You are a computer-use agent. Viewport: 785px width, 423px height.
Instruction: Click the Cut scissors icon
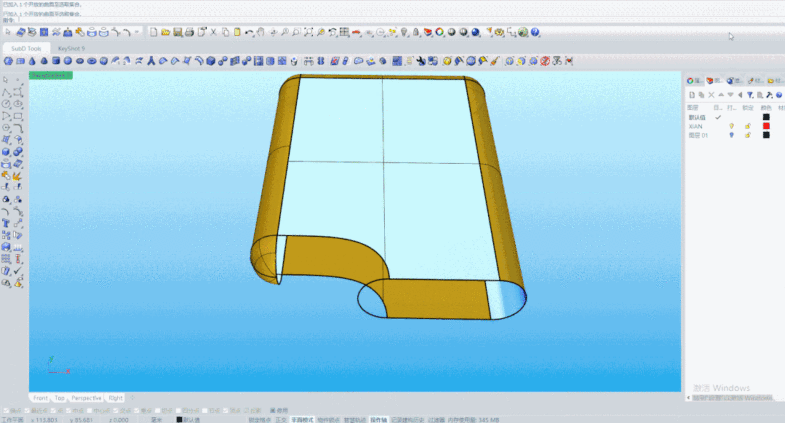(x=213, y=32)
